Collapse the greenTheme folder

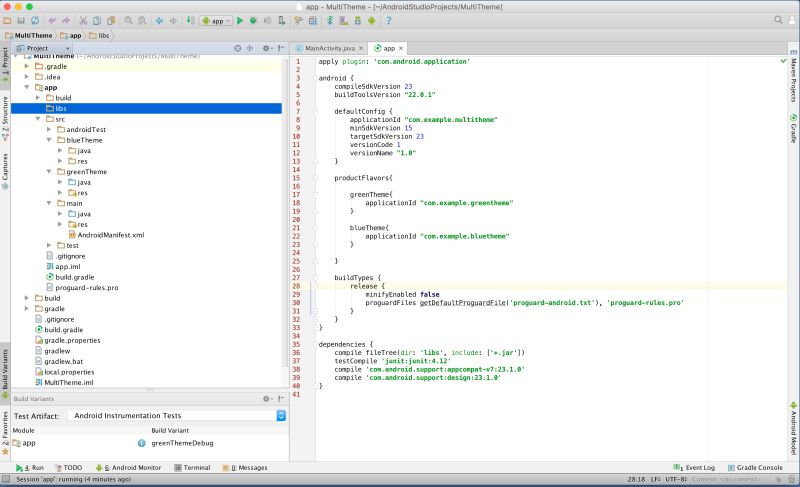49,171
